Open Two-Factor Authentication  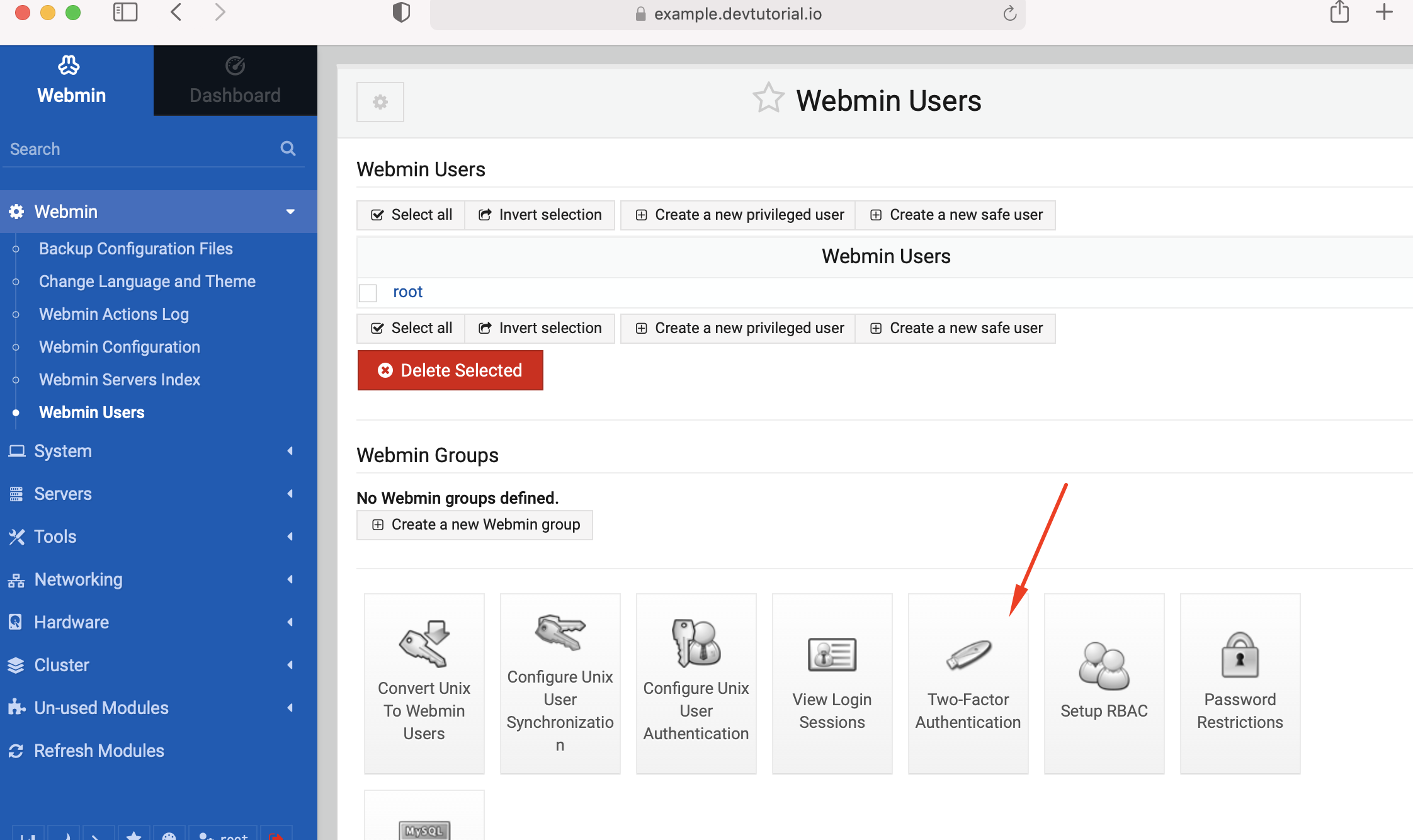click(x=968, y=683)
